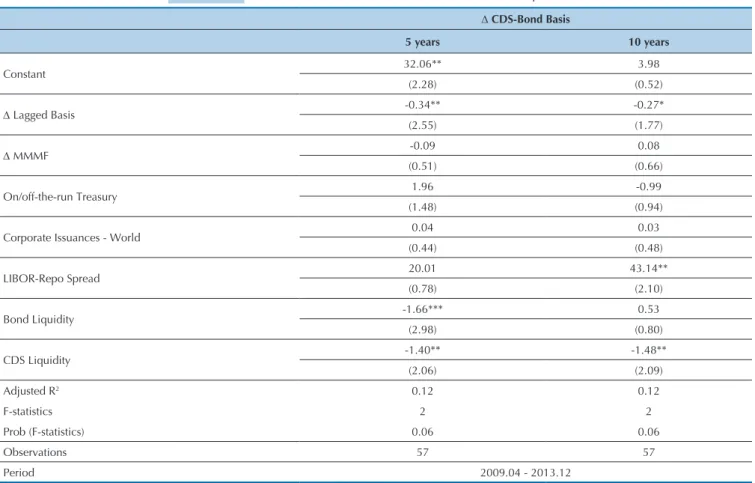Select the 43.14** spread coefficient
755x483 pixels.
pyautogui.click(x=649, y=269)
